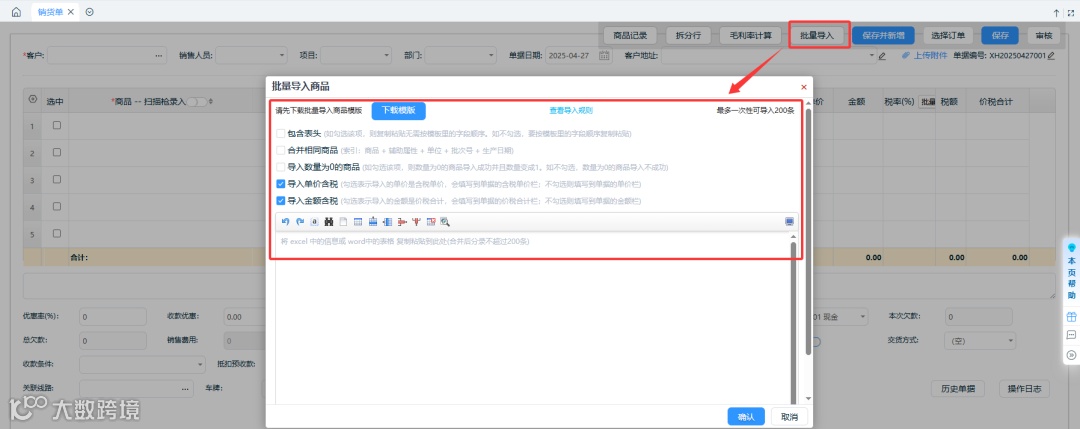
Task: Open 本页帮助 help panel
Action: tap(1071, 270)
